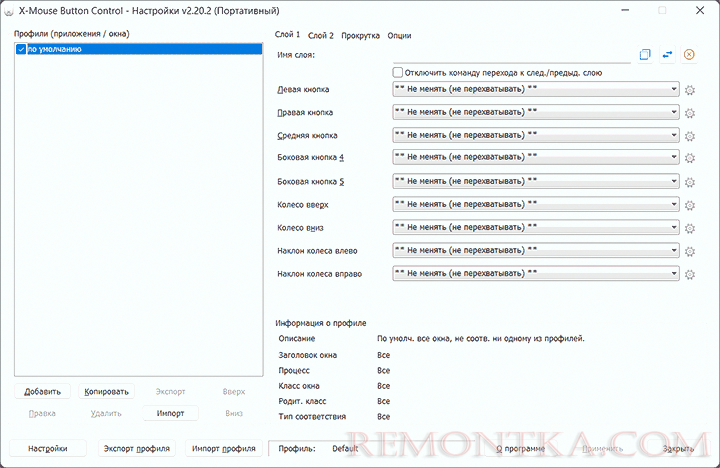
Task: Open the Колесо вниз action dropdown
Action: [536, 227]
